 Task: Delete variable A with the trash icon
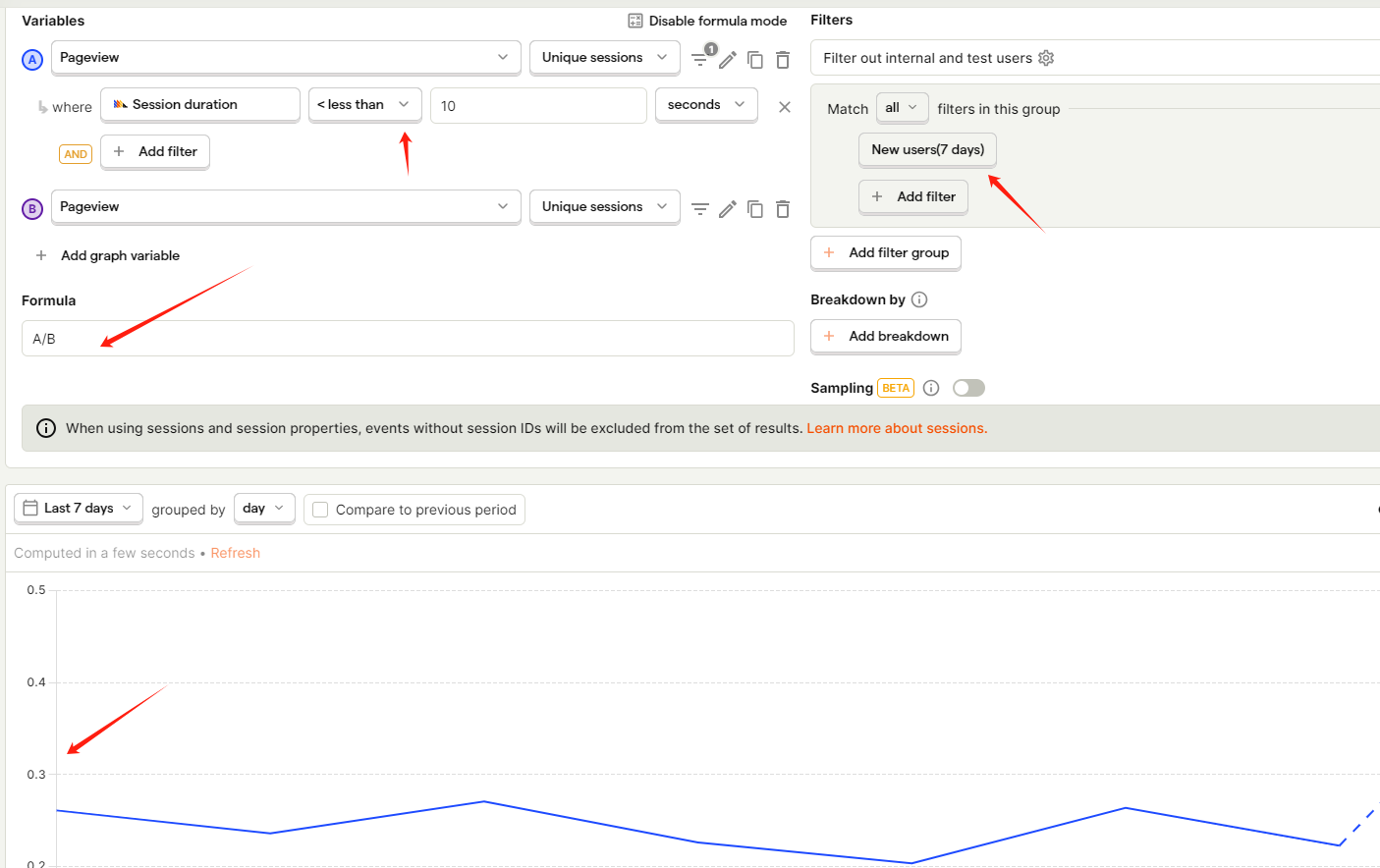pos(783,60)
